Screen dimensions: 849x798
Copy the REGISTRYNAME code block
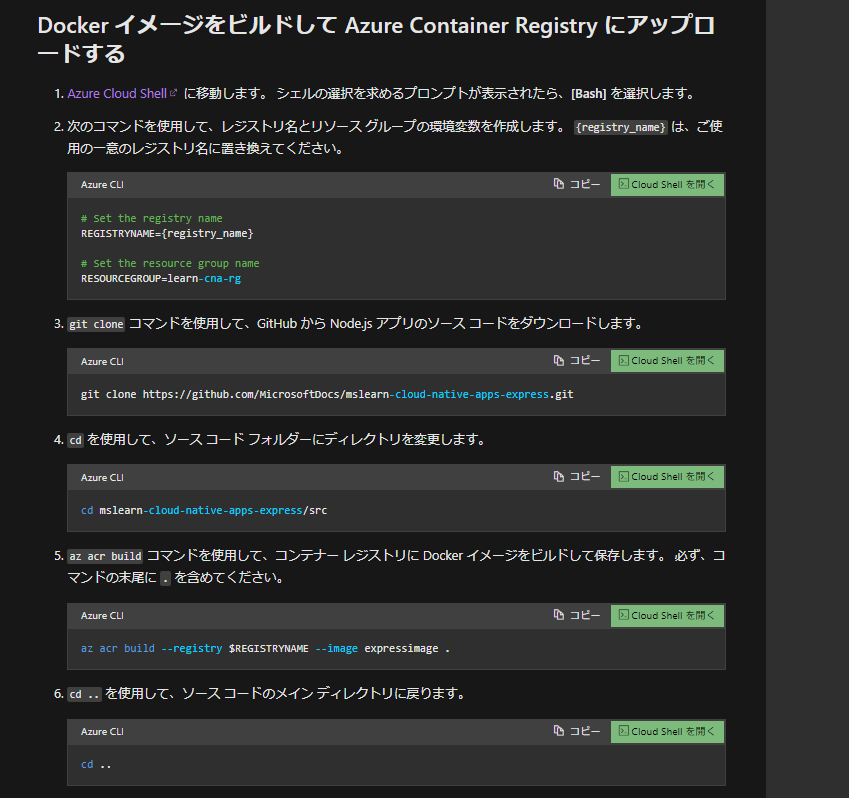(x=577, y=185)
